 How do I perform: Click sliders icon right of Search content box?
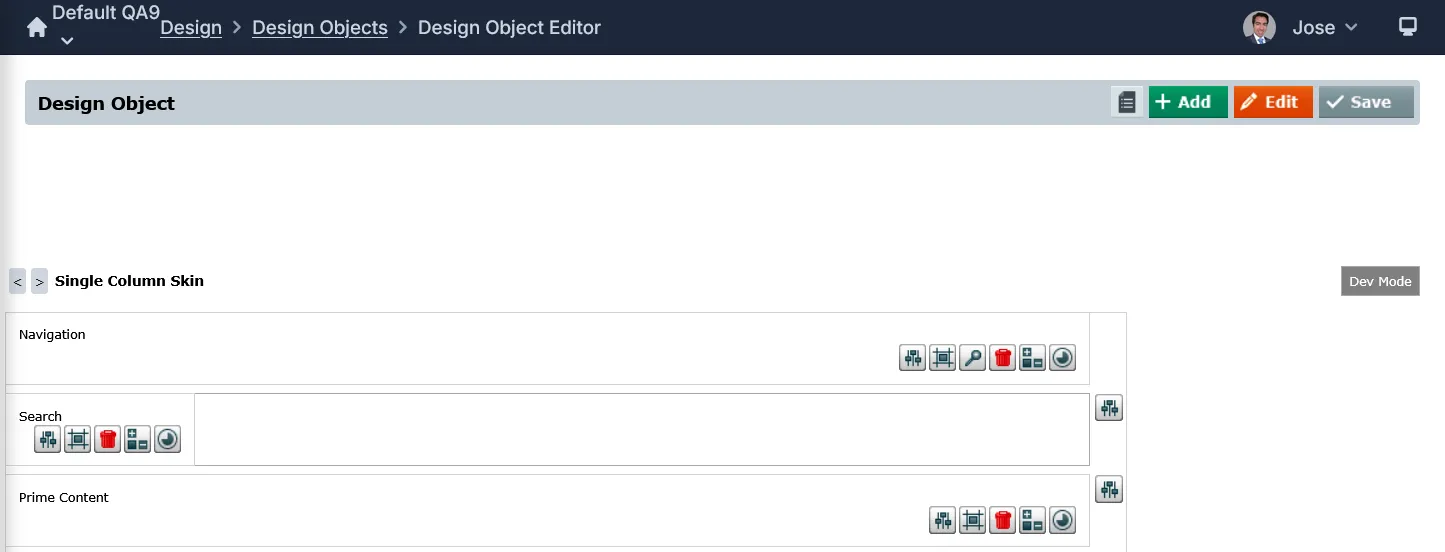click(1110, 408)
